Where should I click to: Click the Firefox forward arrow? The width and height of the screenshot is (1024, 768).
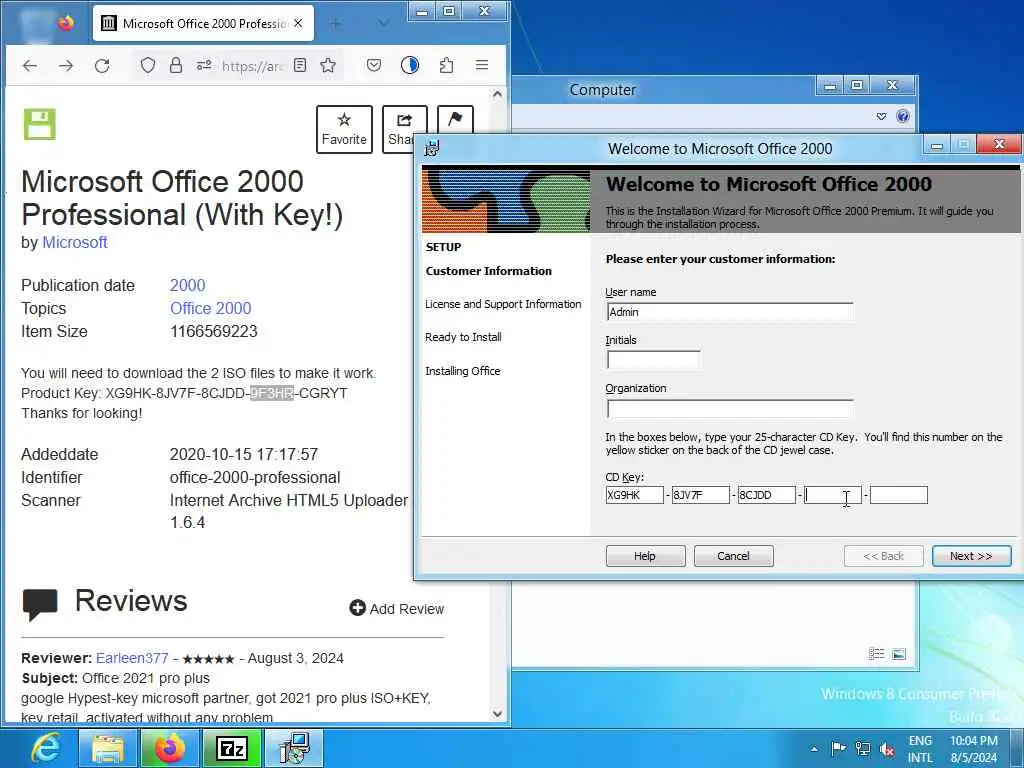(x=66, y=65)
